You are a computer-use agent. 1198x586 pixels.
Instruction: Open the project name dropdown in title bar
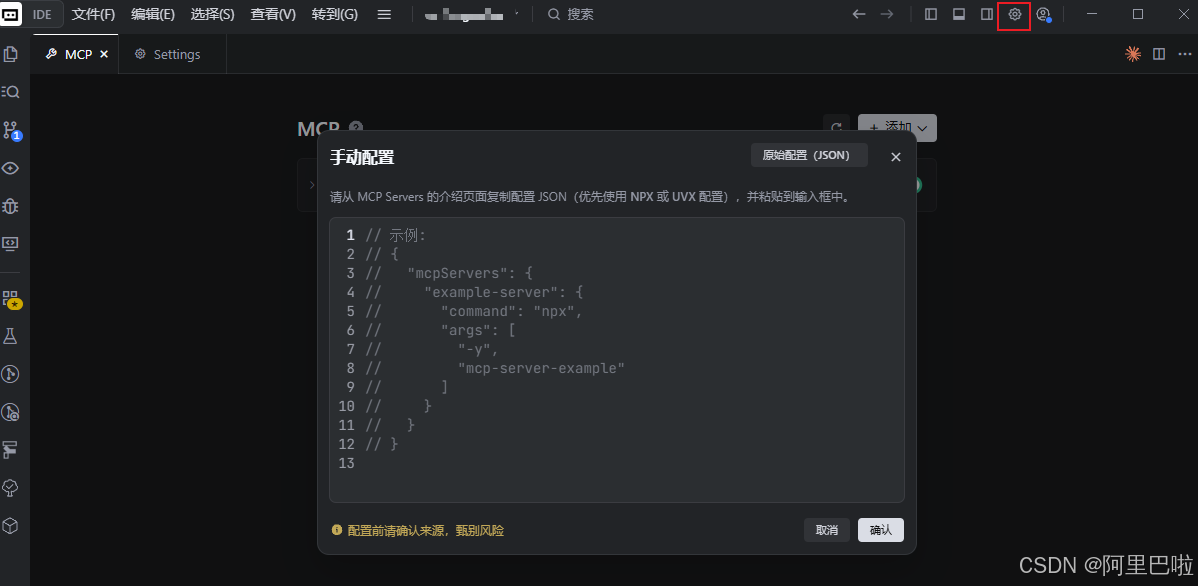(x=471, y=15)
